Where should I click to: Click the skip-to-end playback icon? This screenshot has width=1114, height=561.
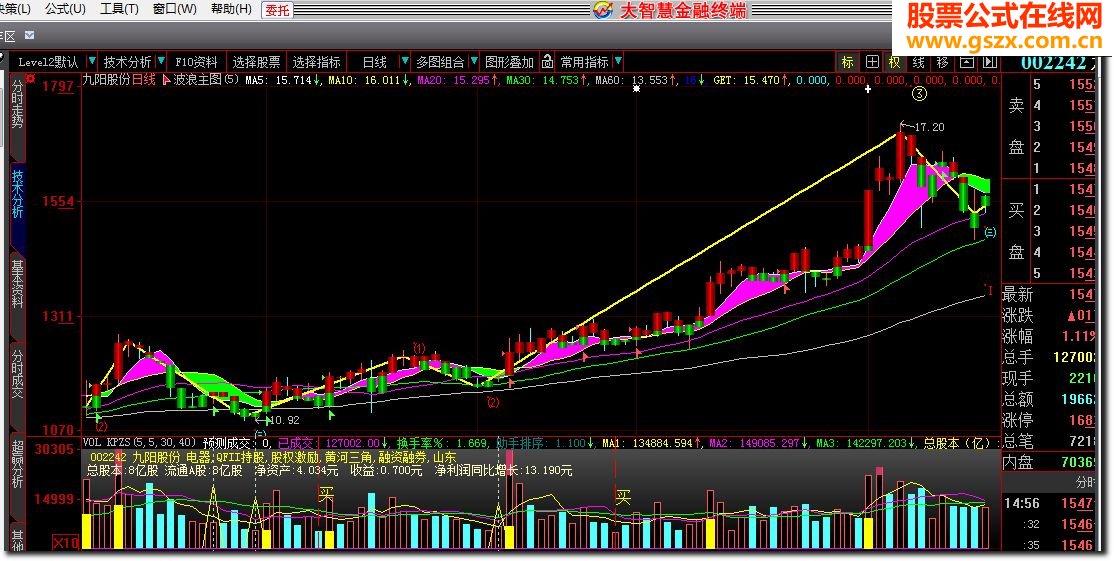990,62
